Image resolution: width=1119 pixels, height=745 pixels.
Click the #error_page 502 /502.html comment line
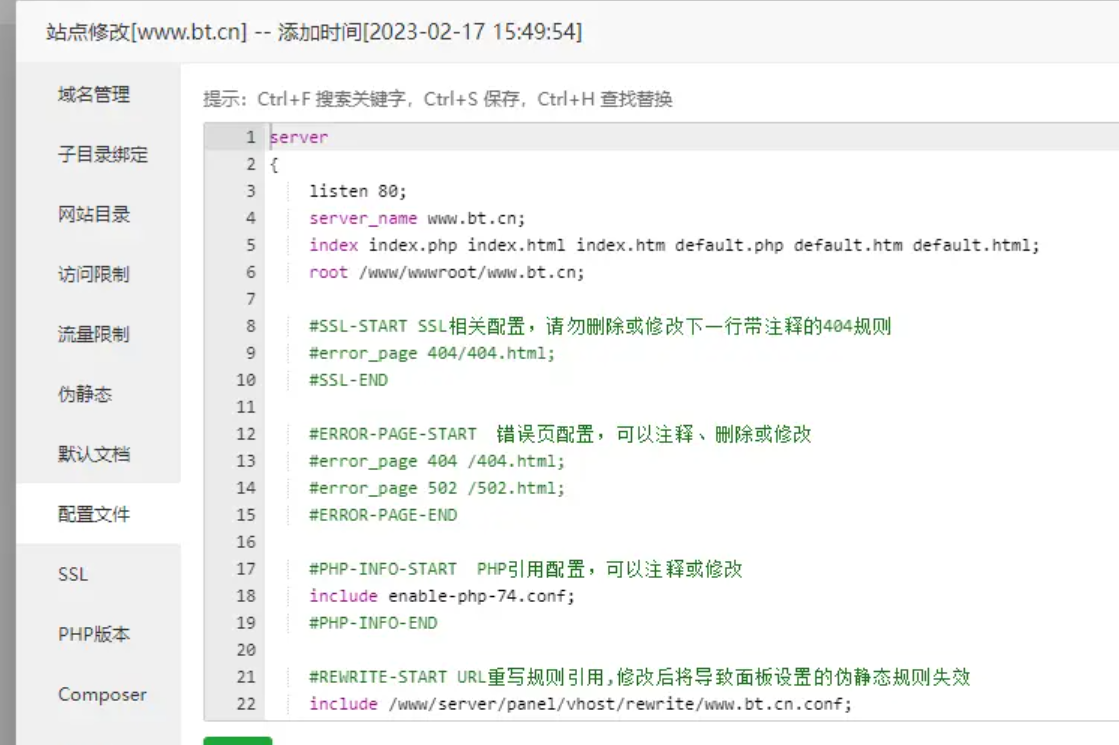[437, 488]
